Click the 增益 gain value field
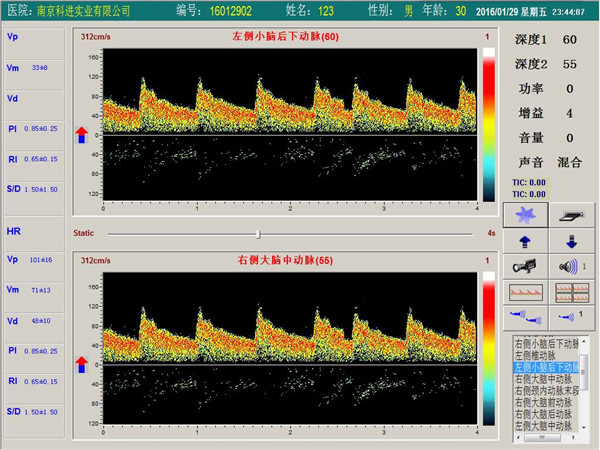Screen dimensions: 600x450 (x=569, y=113)
